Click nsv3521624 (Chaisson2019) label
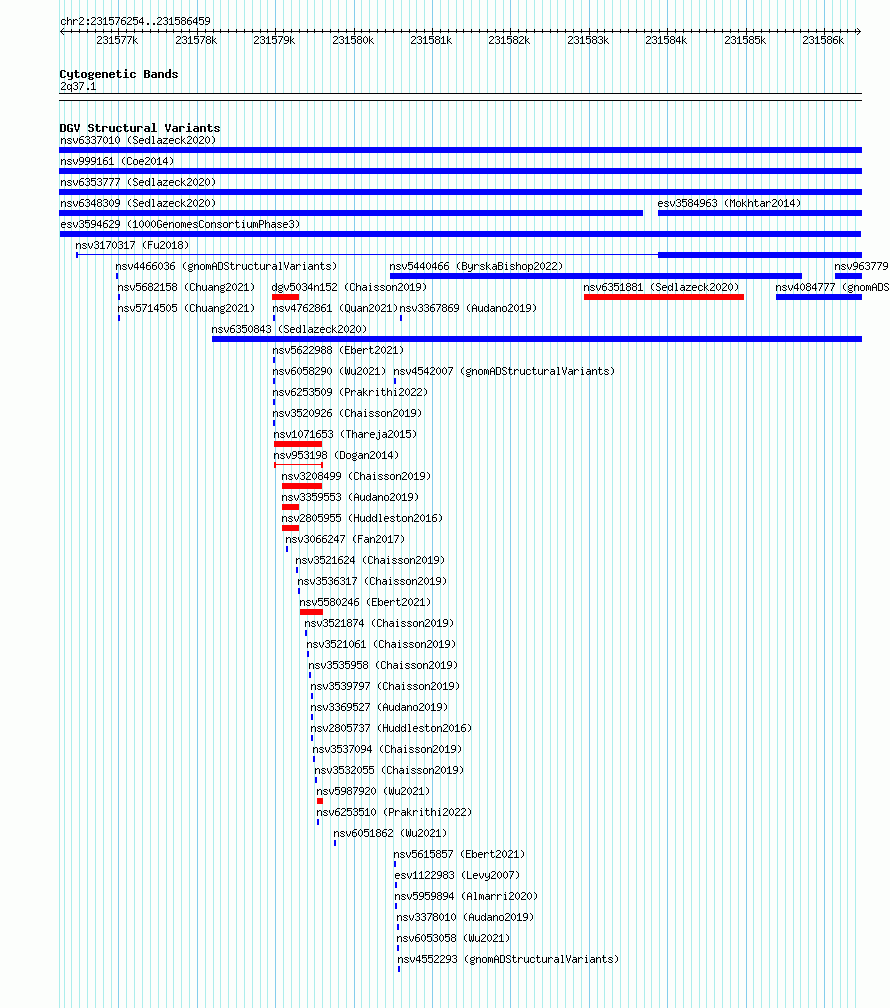Image resolution: width=890 pixels, height=1008 pixels. coord(370,561)
